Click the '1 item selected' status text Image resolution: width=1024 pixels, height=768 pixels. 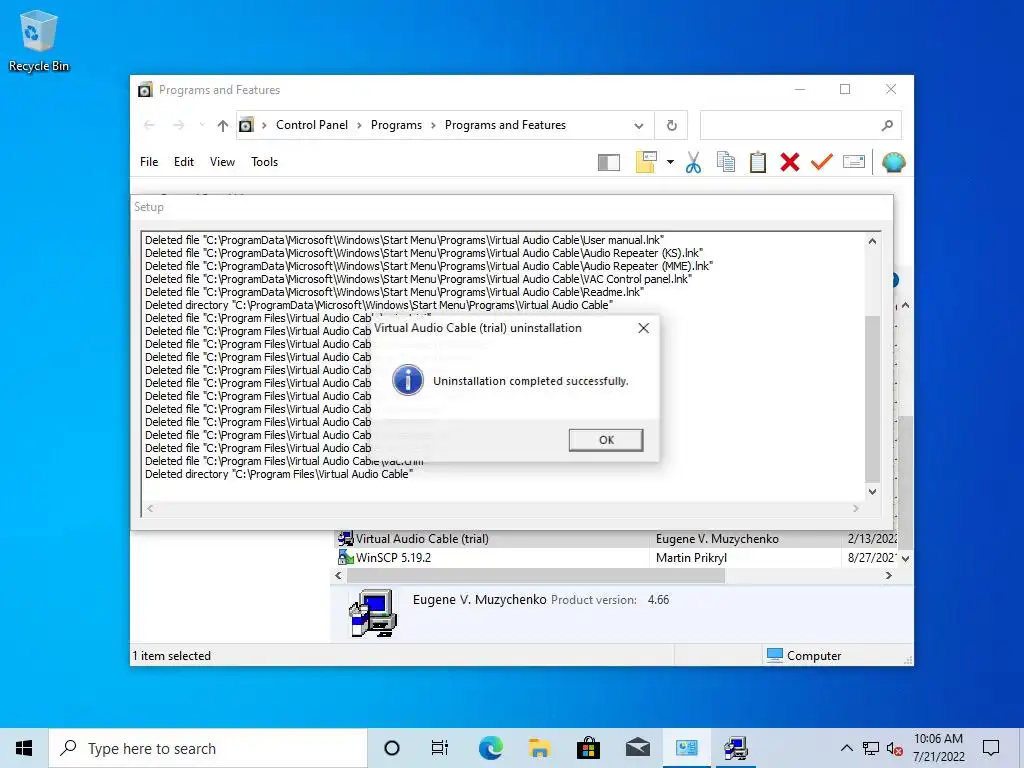pyautogui.click(x=172, y=656)
